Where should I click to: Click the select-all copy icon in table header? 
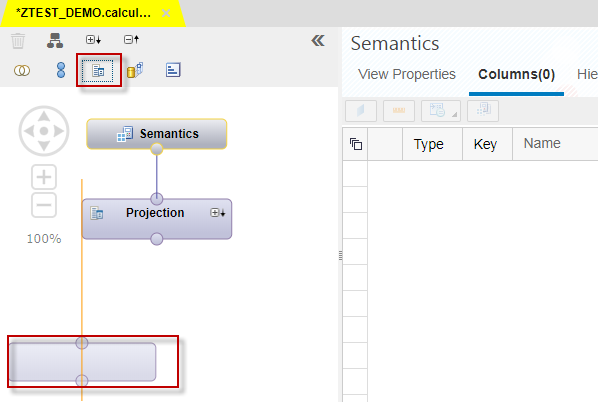355,144
